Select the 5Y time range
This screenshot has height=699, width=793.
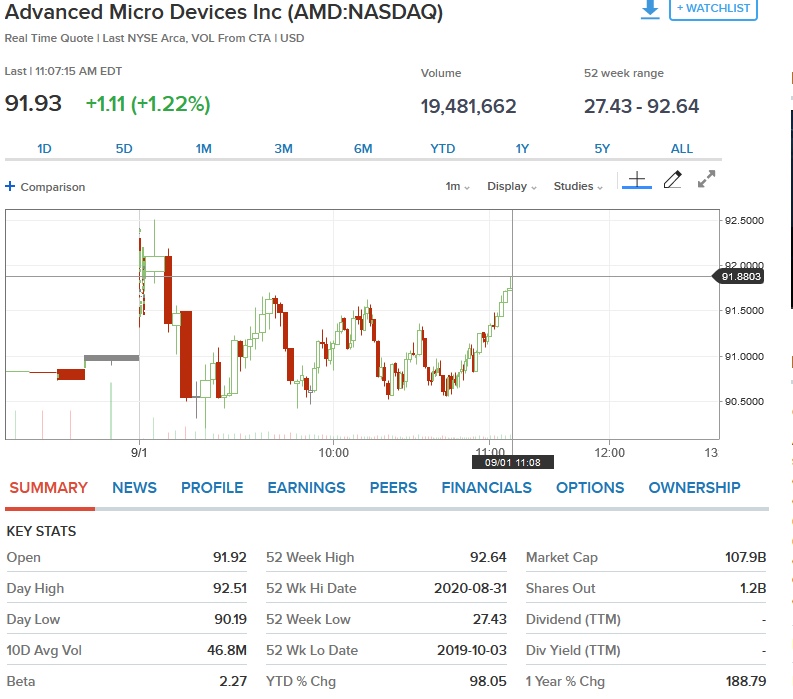pyautogui.click(x=602, y=149)
